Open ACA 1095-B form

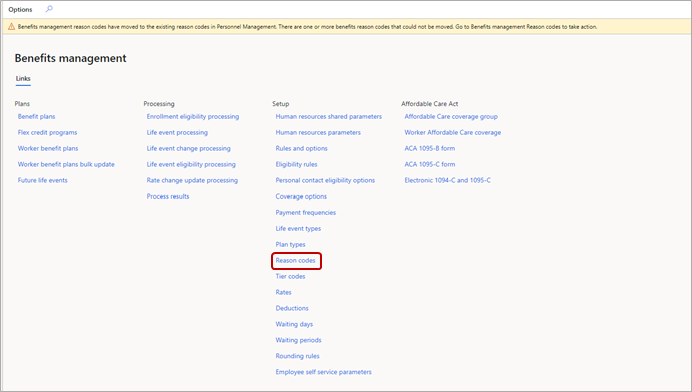[x=429, y=148]
